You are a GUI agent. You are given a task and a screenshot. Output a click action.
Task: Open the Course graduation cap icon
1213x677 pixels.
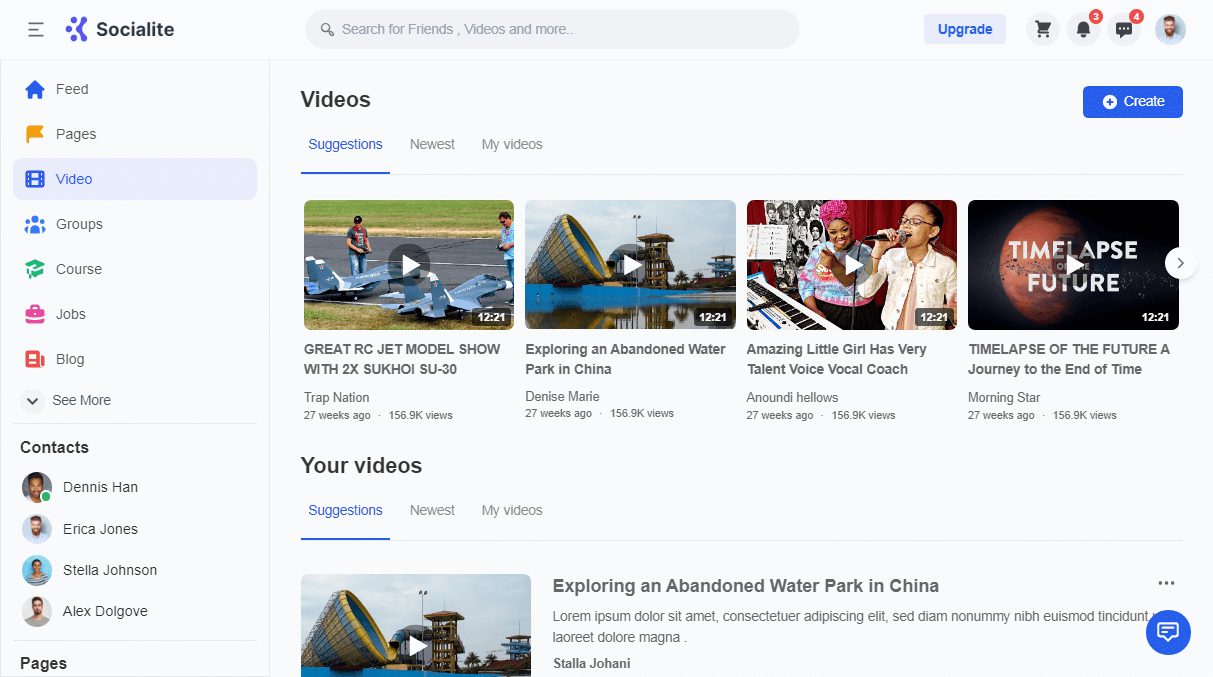coord(35,269)
